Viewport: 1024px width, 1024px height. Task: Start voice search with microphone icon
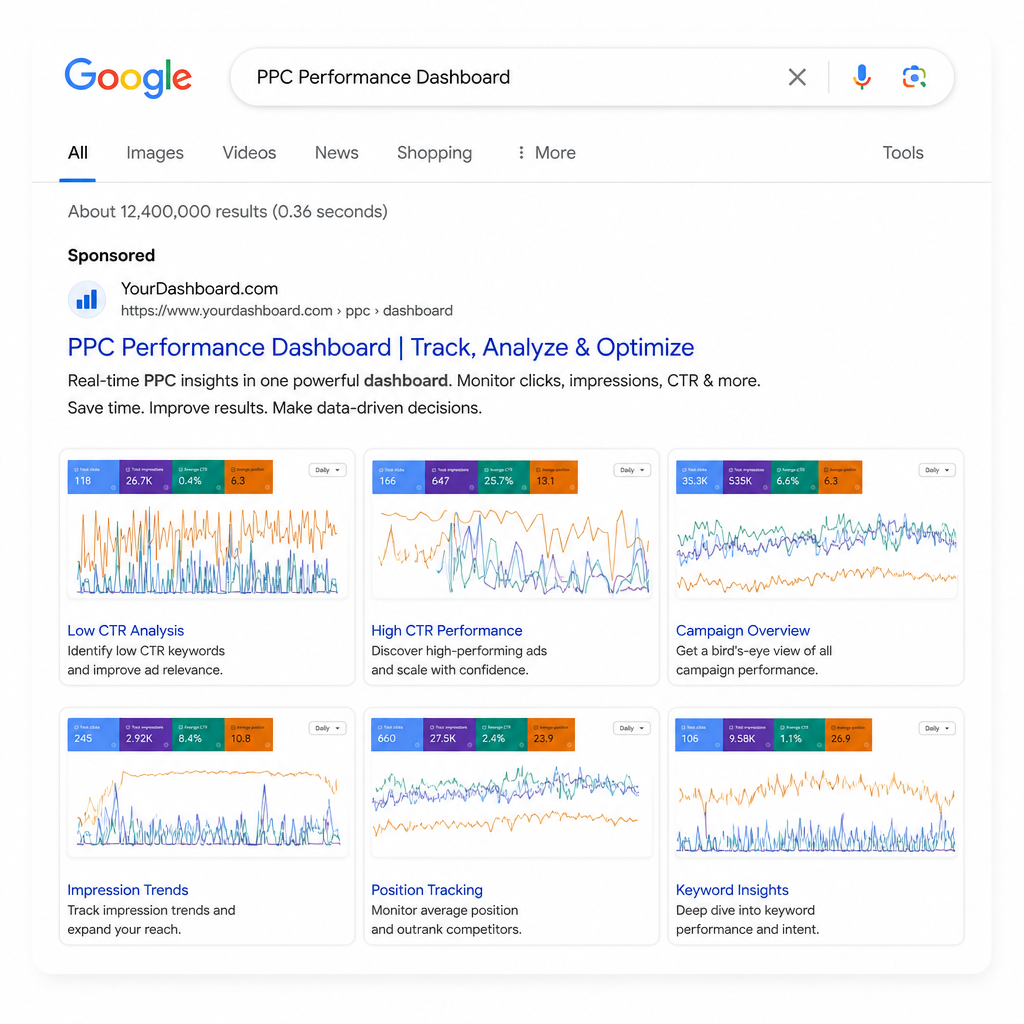tap(861, 77)
